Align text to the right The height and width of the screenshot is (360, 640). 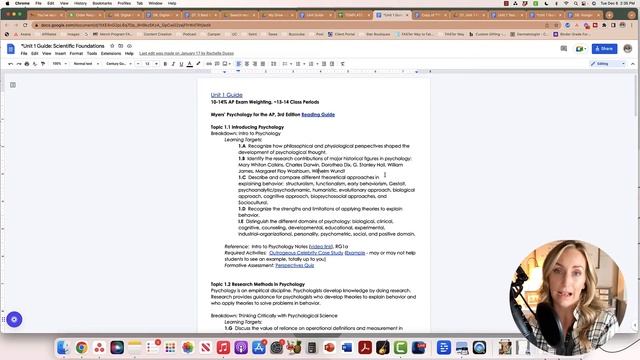click(x=255, y=64)
